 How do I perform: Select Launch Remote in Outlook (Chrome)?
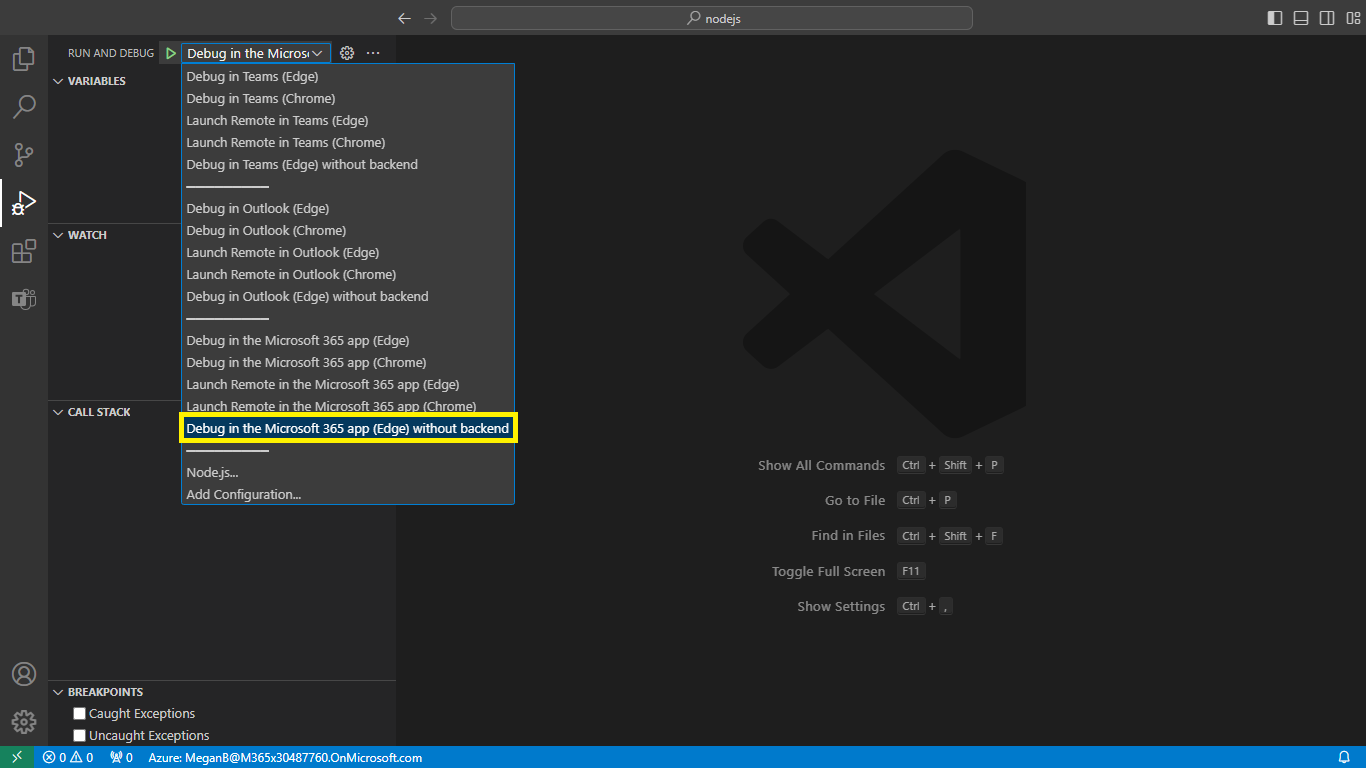(348, 274)
